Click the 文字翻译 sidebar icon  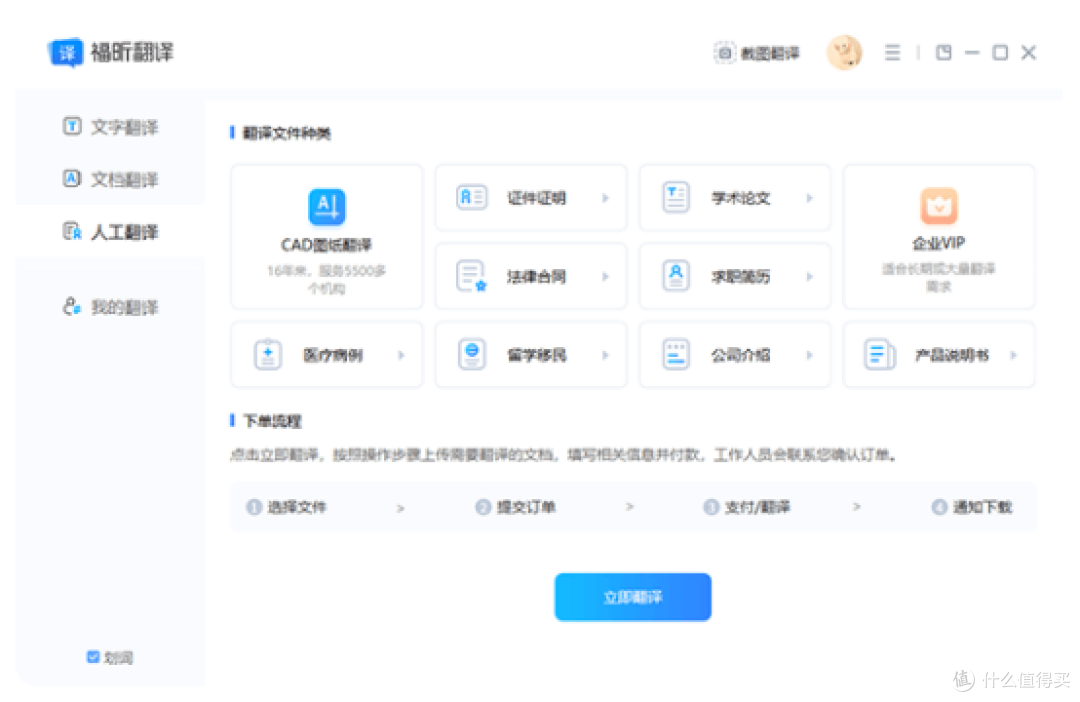pos(72,126)
